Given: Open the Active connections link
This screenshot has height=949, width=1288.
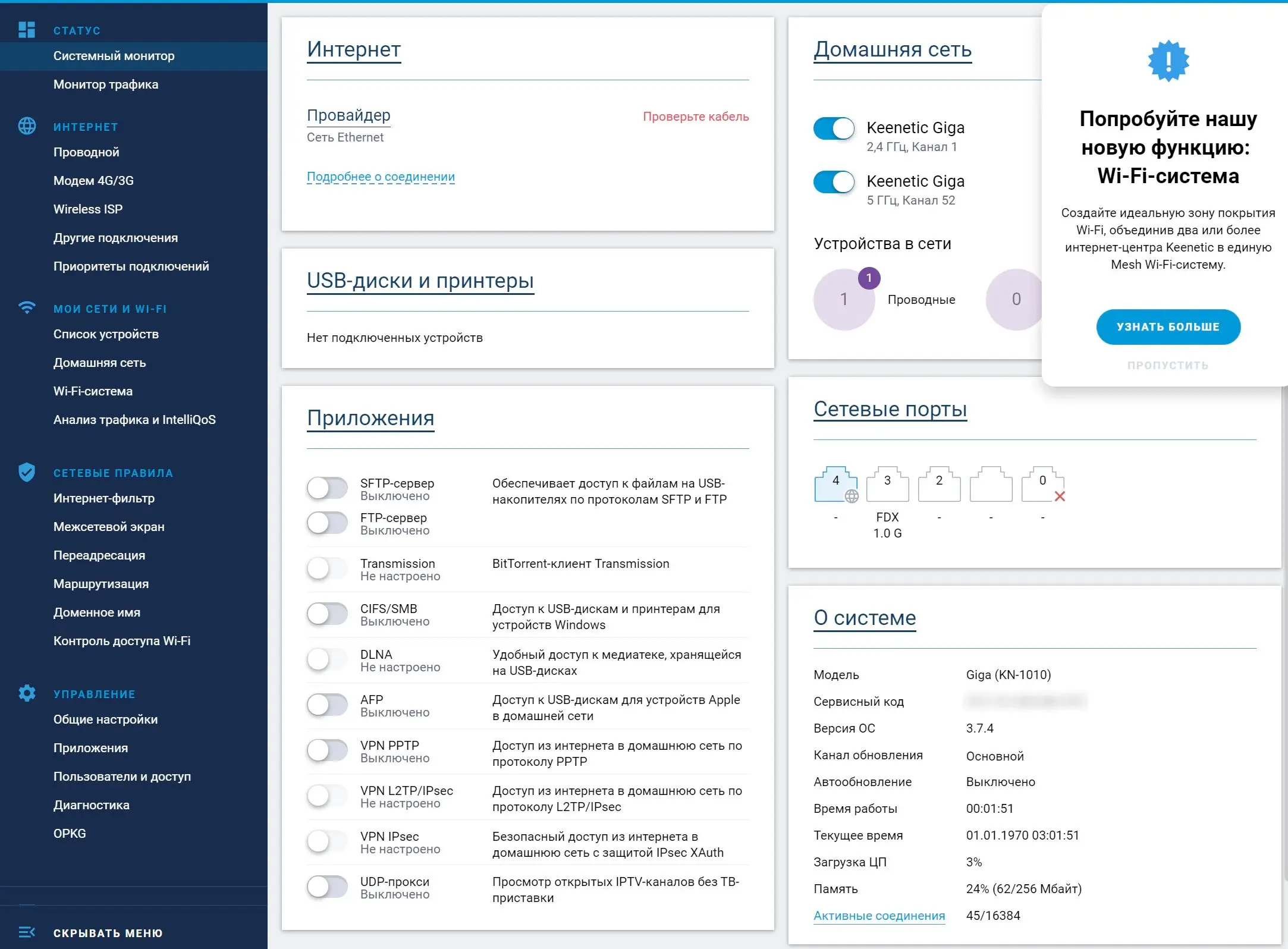Looking at the screenshot, I should [879, 916].
